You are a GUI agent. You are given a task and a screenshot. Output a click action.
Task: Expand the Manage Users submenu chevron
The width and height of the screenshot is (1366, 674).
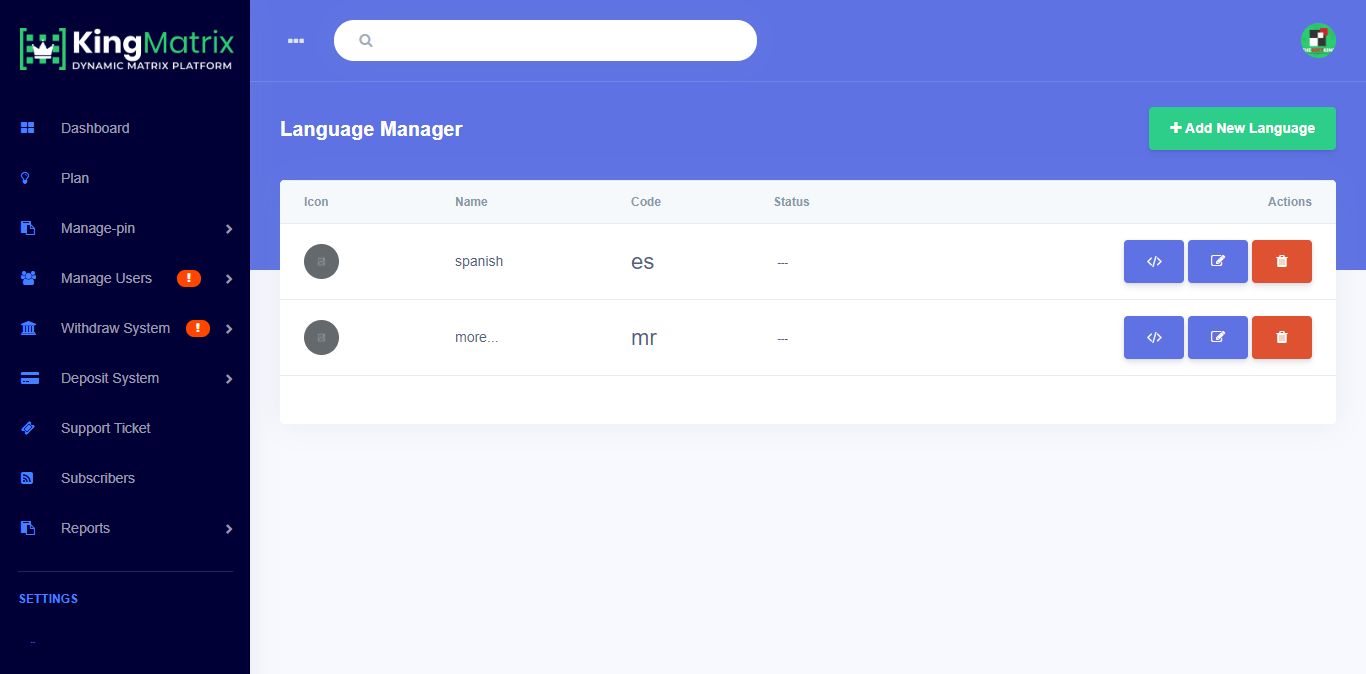229,279
